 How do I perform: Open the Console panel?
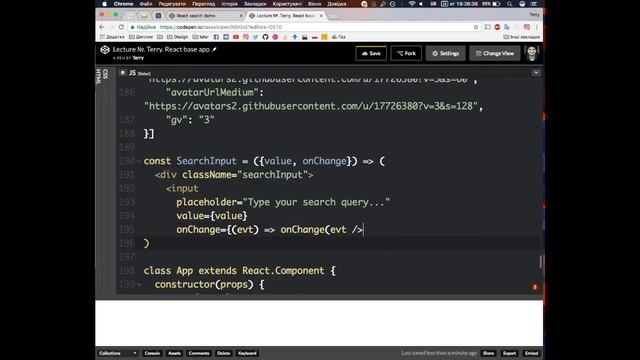pos(152,353)
